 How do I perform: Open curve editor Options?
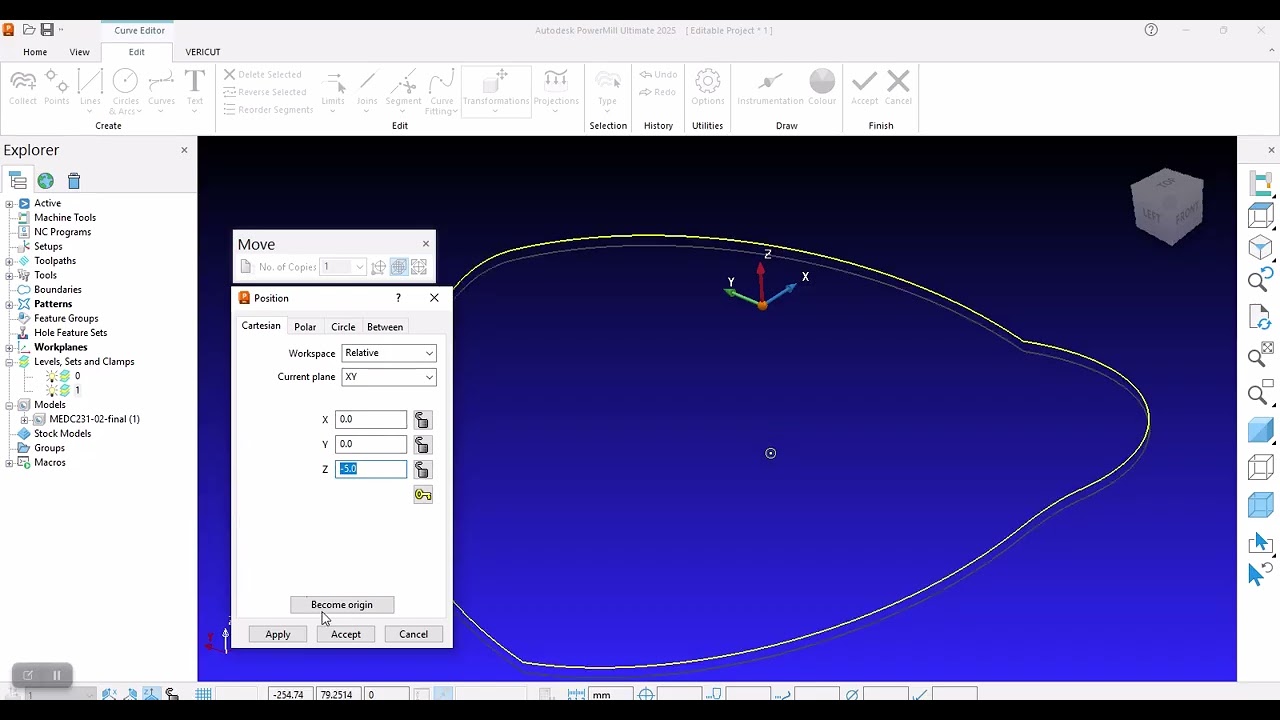coord(707,87)
